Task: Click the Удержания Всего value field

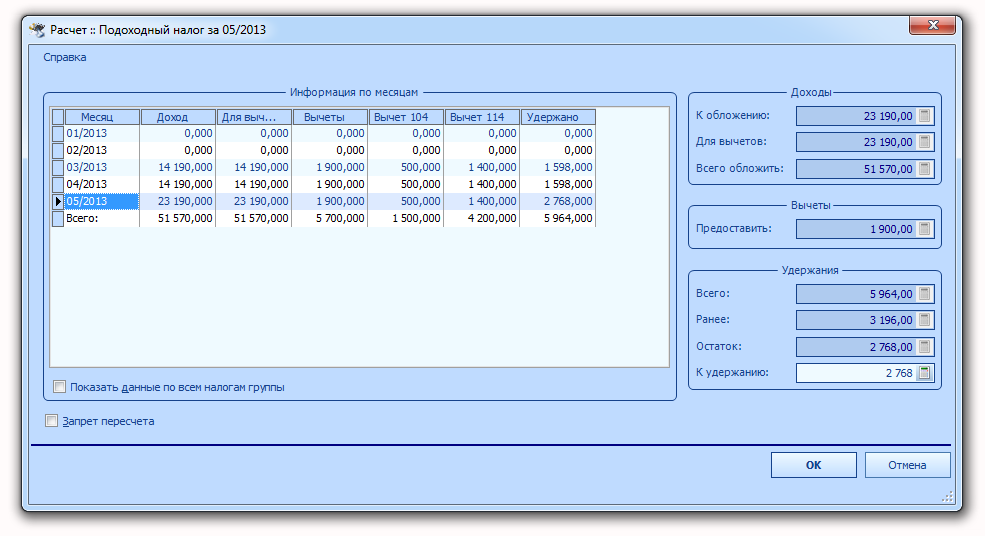Action: (x=857, y=293)
